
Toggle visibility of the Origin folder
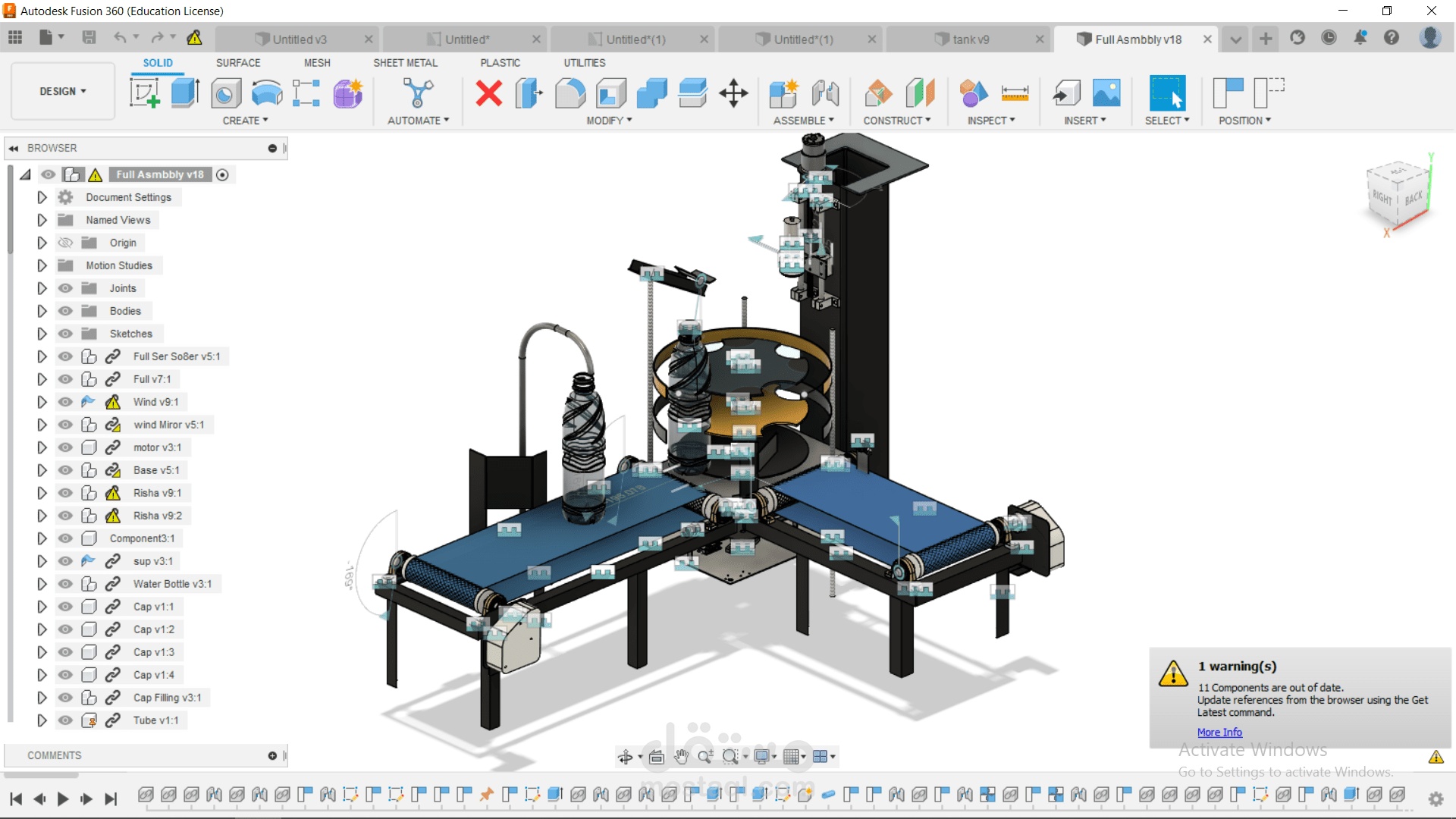(x=66, y=243)
